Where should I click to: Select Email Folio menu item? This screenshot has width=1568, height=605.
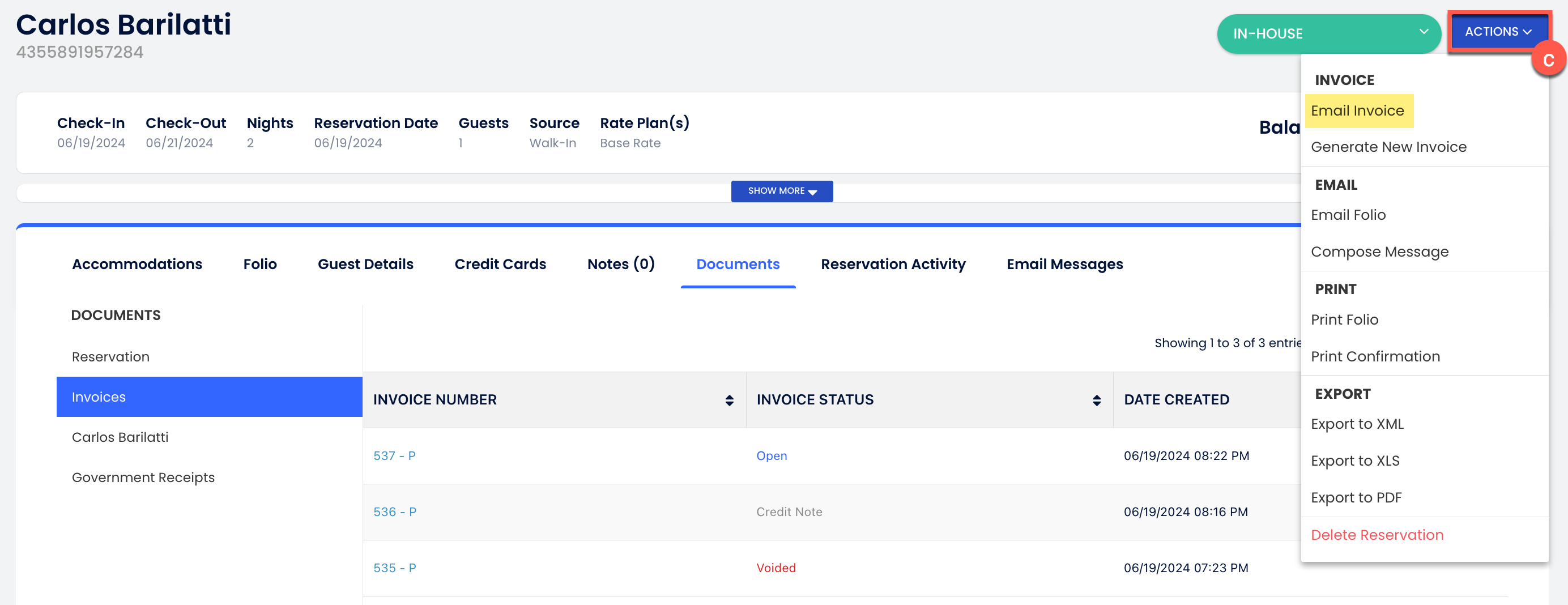click(1348, 215)
